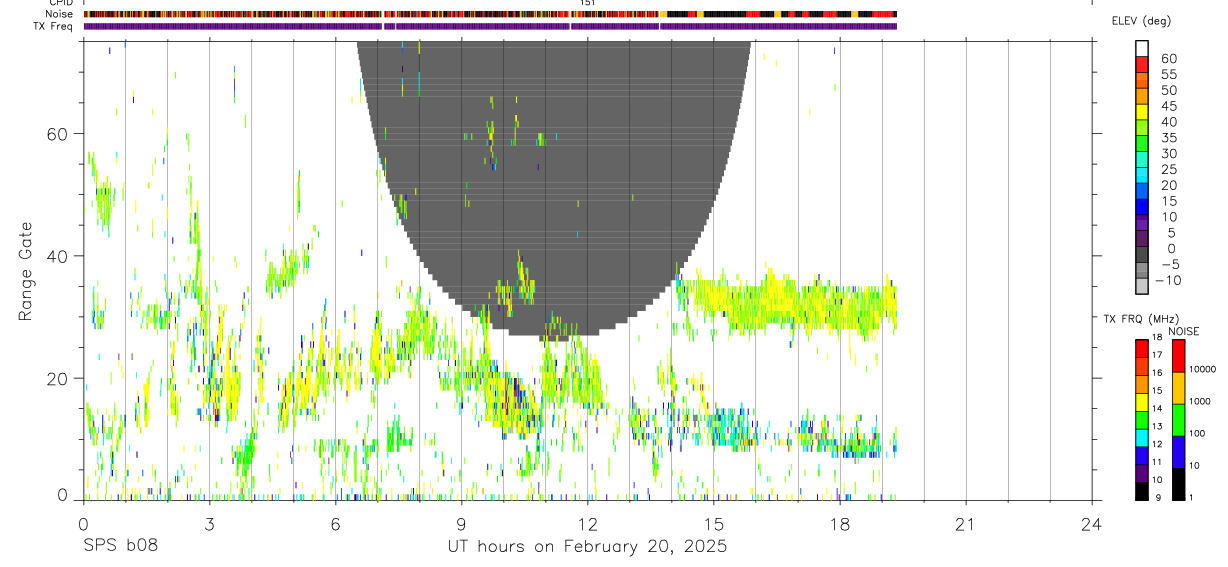1228x567 pixels.
Task: Click the value 1000 in the NOISE legend
Action: 1201,402
